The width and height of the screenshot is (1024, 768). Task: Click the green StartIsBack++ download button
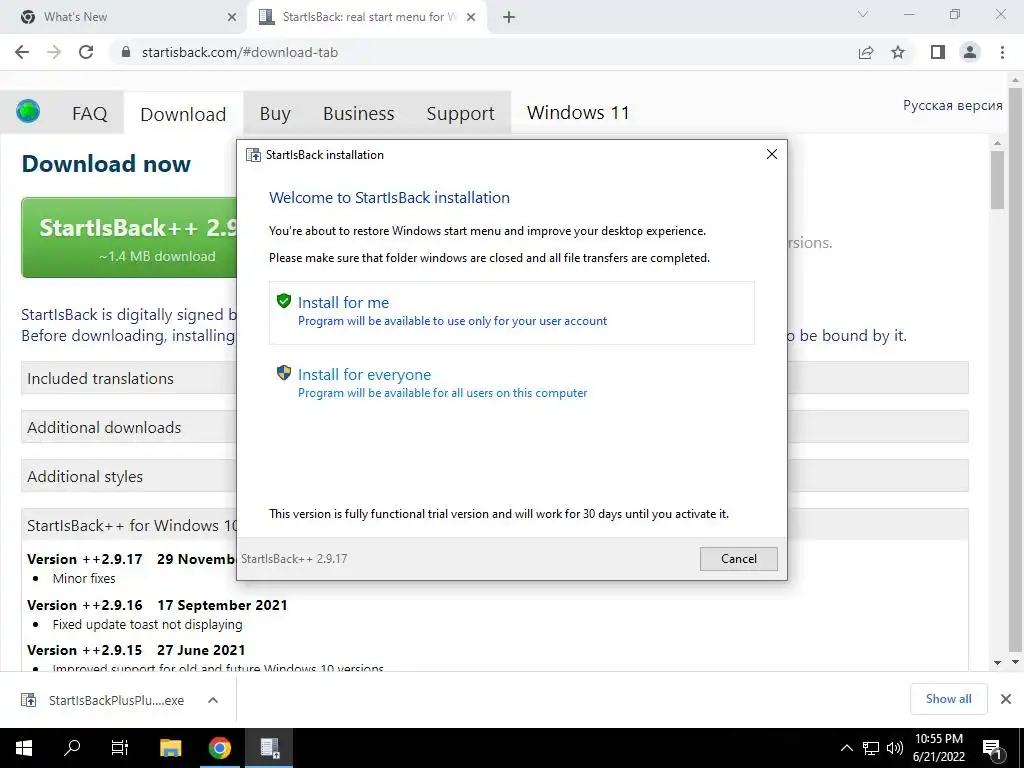tap(129, 238)
